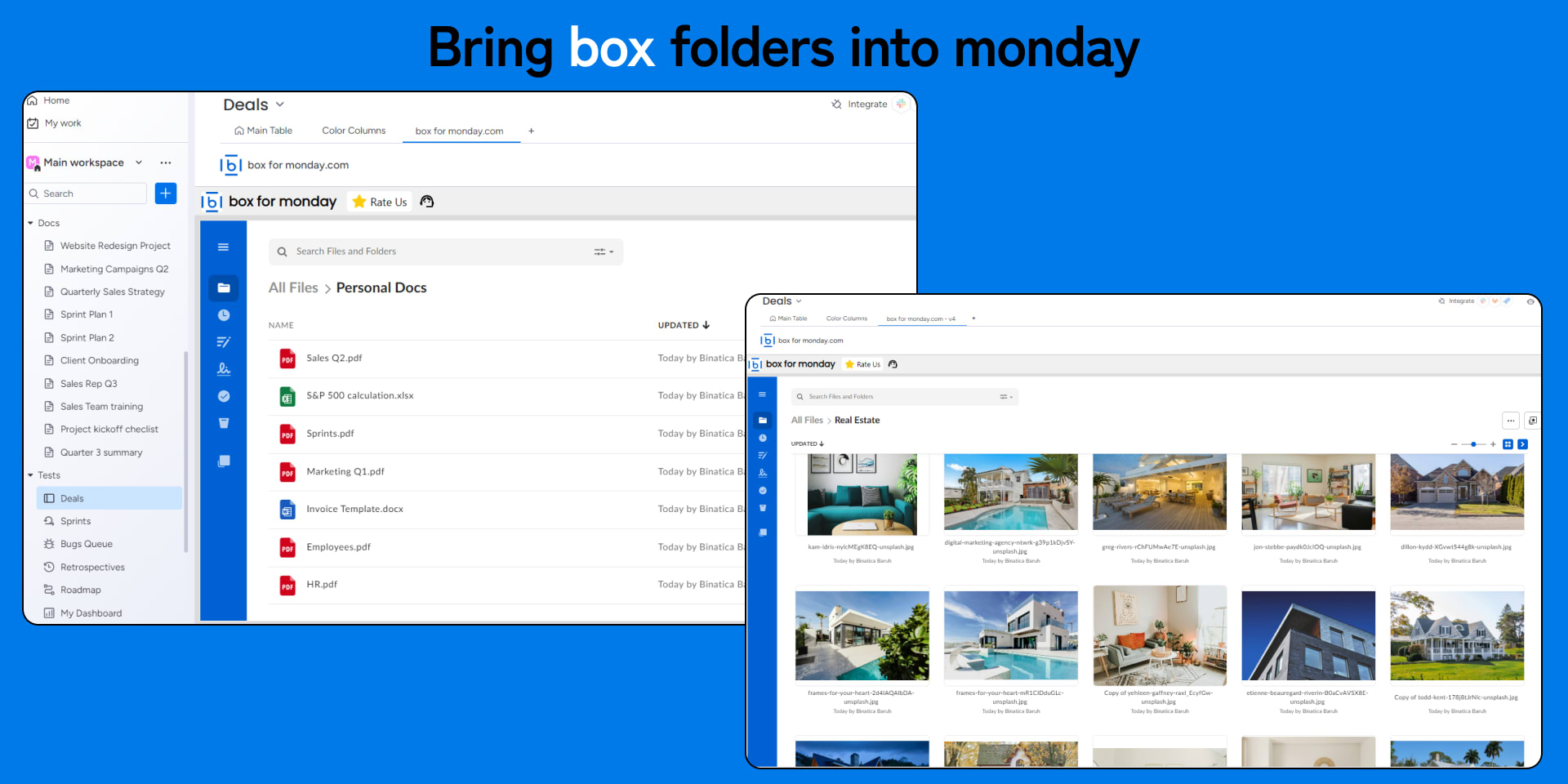
Task: Go to All Files breadcrumb in Personal Docs window
Action: tap(293, 287)
